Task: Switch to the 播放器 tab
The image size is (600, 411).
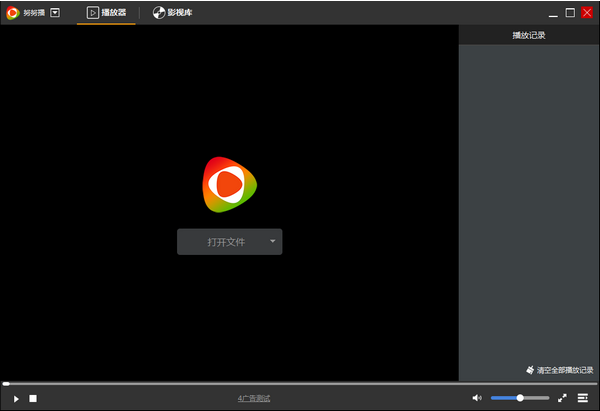Action: (106, 13)
